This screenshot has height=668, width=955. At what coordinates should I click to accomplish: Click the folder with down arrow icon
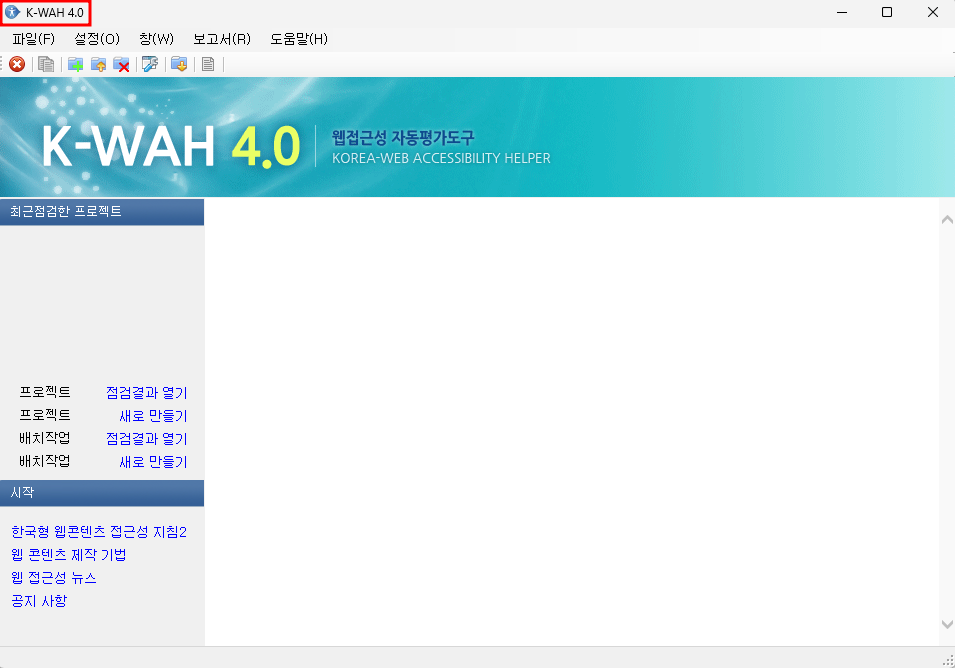click(x=179, y=64)
